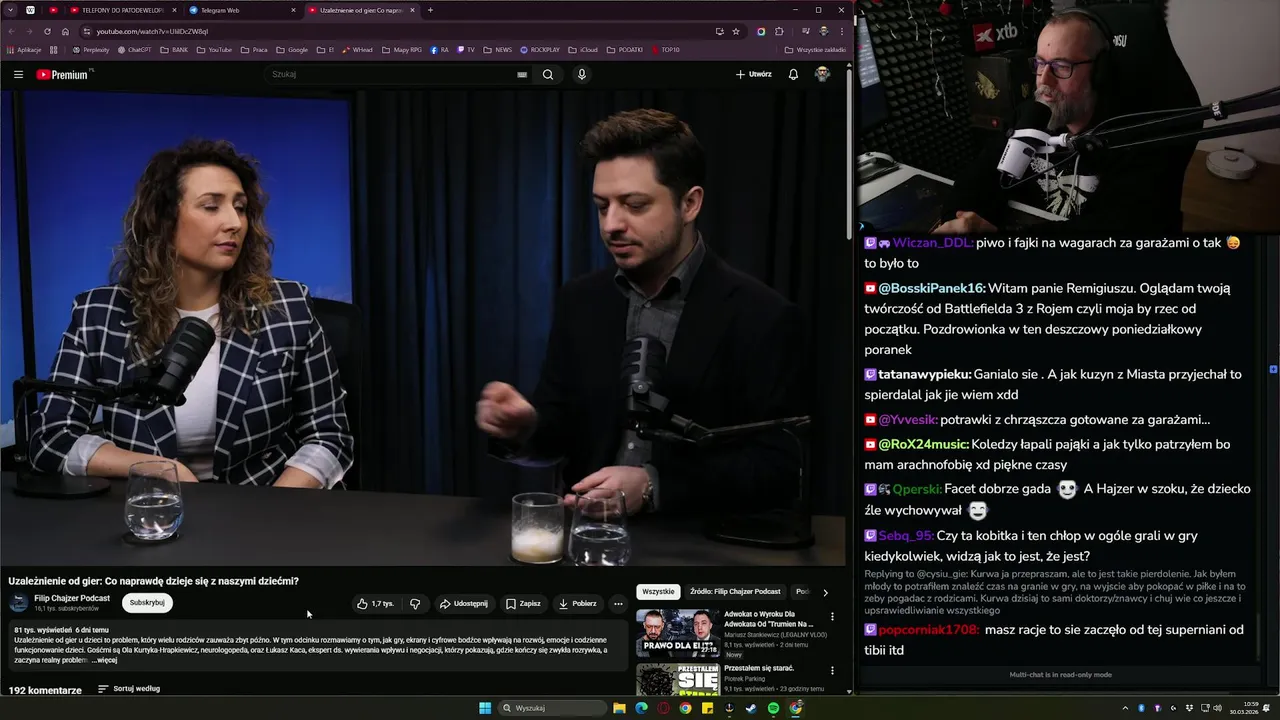Open Filip Chajzer Podcast channel name

(x=72, y=598)
